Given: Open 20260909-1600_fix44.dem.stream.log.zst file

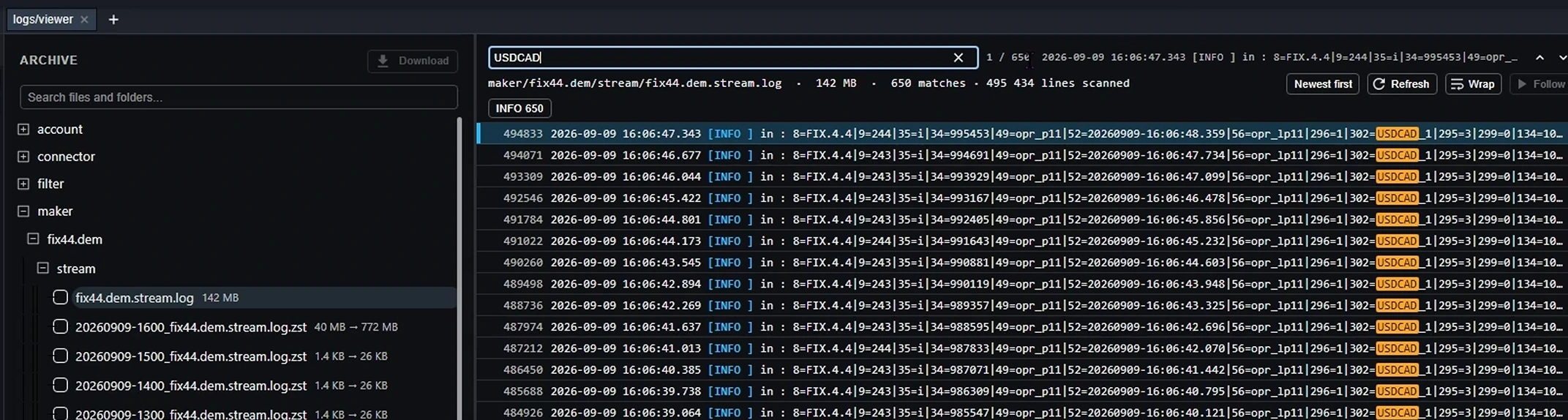Looking at the screenshot, I should pos(191,327).
